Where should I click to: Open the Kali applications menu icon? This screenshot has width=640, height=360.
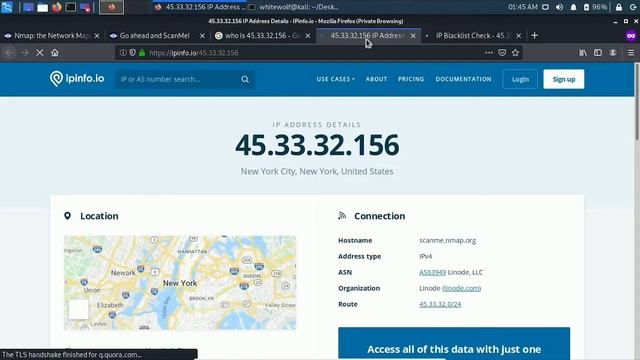coord(7,7)
